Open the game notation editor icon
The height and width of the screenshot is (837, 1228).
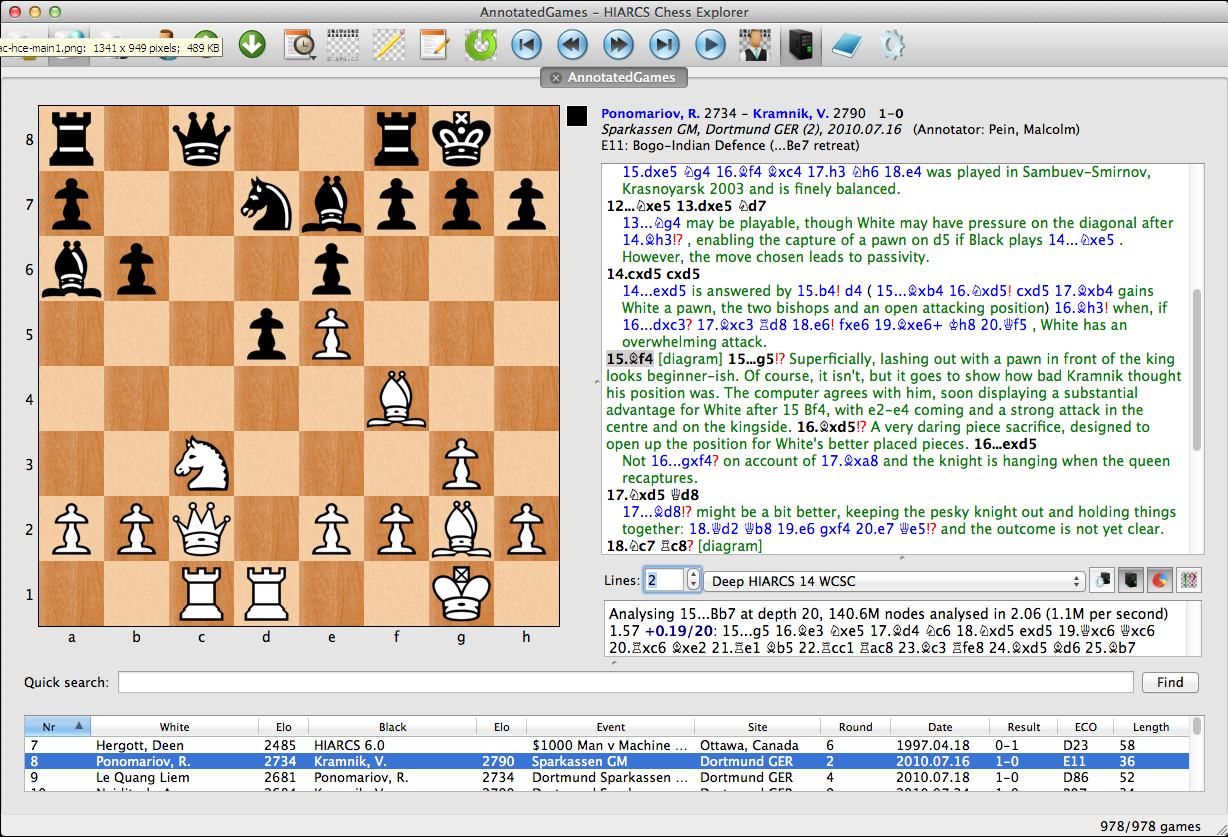pos(434,44)
